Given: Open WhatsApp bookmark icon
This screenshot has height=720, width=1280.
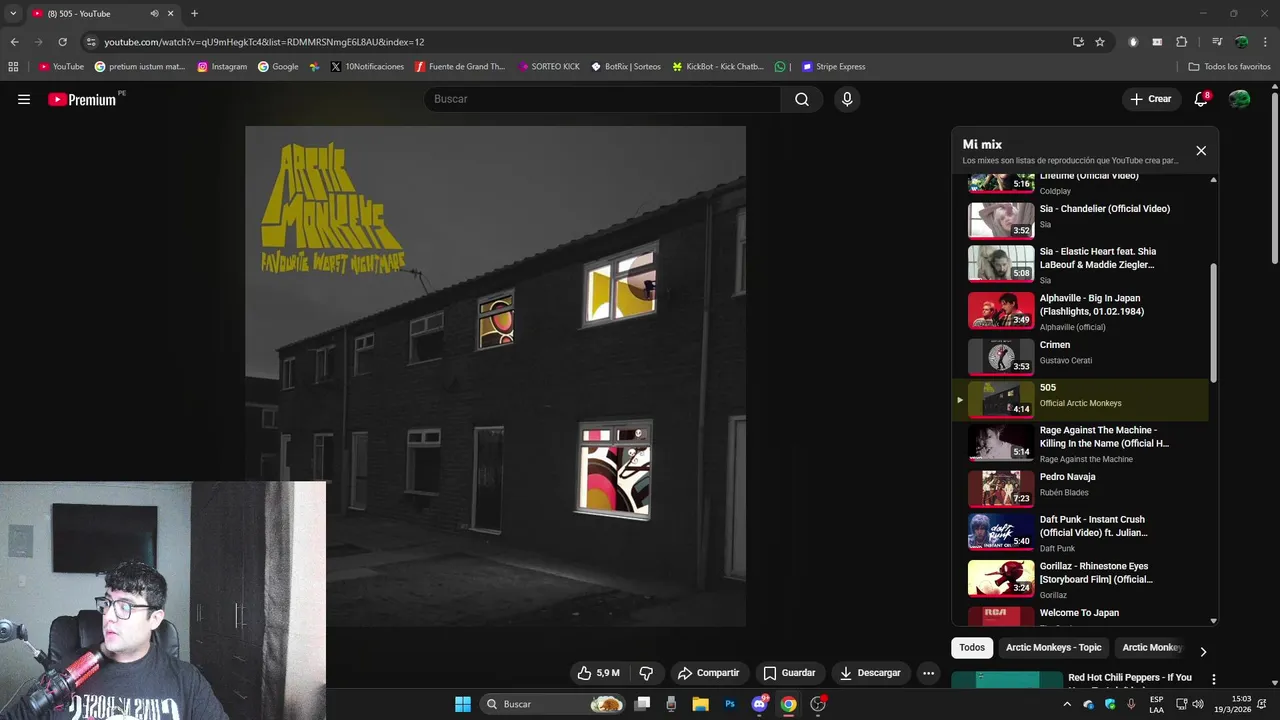Looking at the screenshot, I should tap(781, 67).
